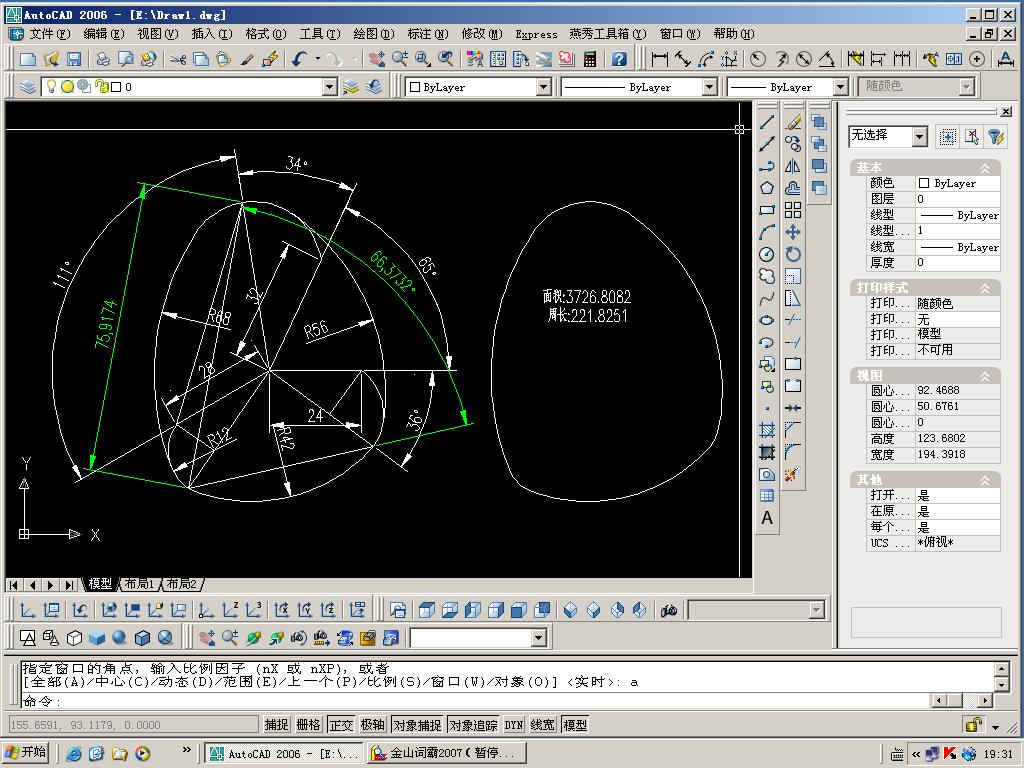1024x768 pixels.
Task: Click the 颜色 ByLayer color swatch property
Action: [x=923, y=184]
